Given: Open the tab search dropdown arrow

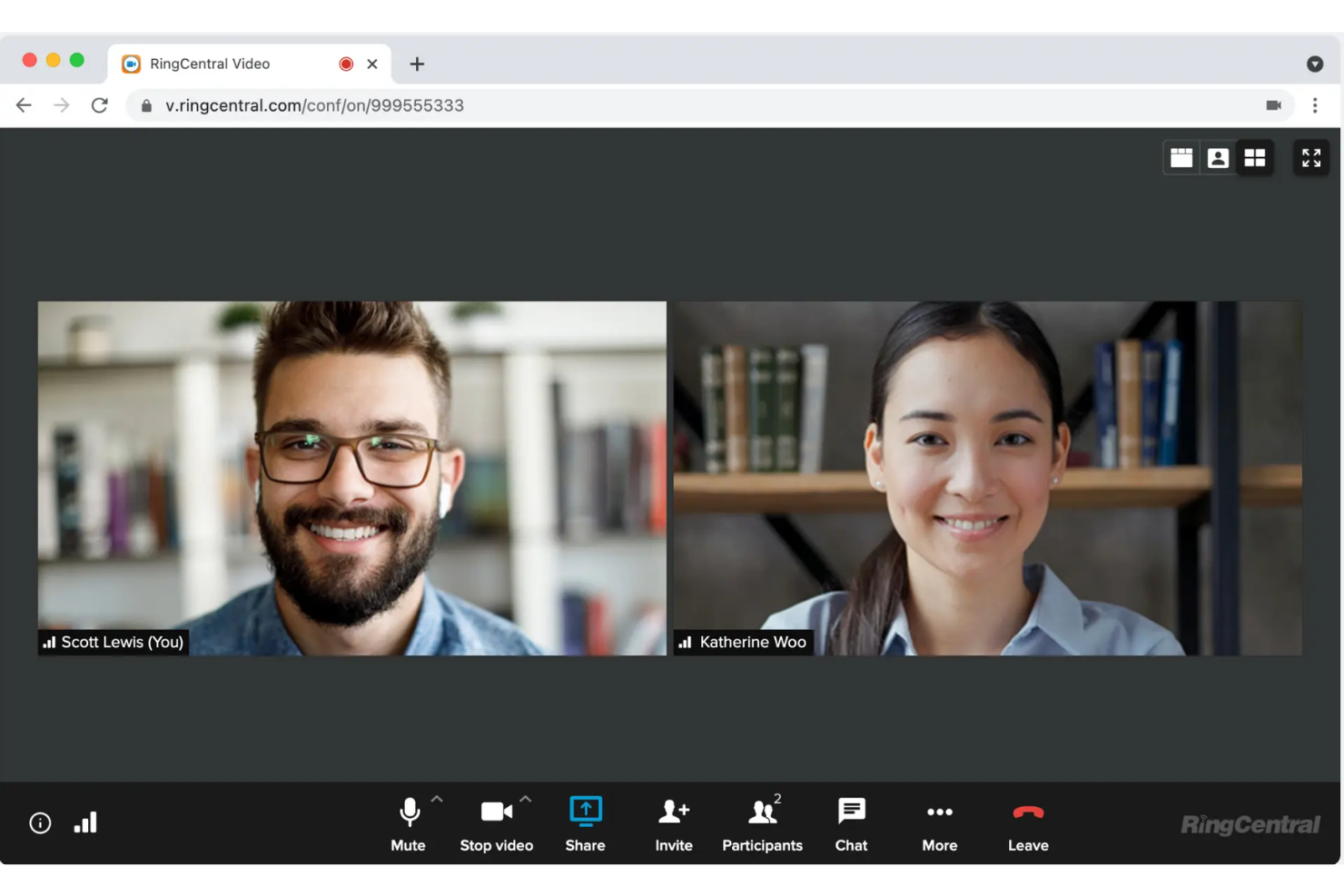Looking at the screenshot, I should click(x=1315, y=64).
